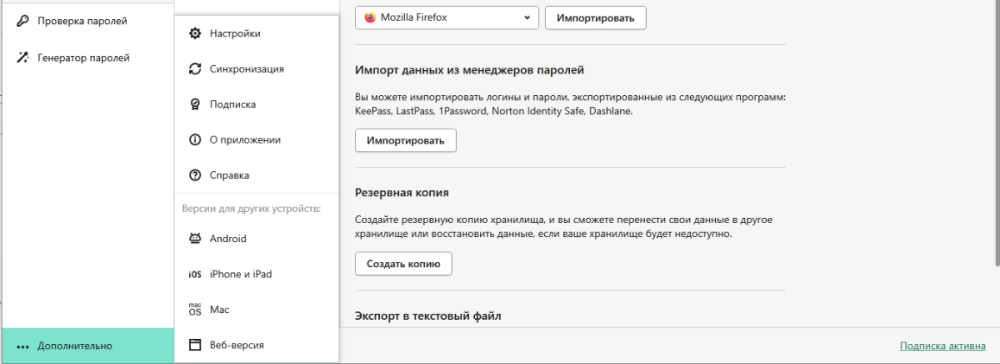Open Подписка menu entry
Image resolution: width=1000 pixels, height=364 pixels.
tap(256, 105)
